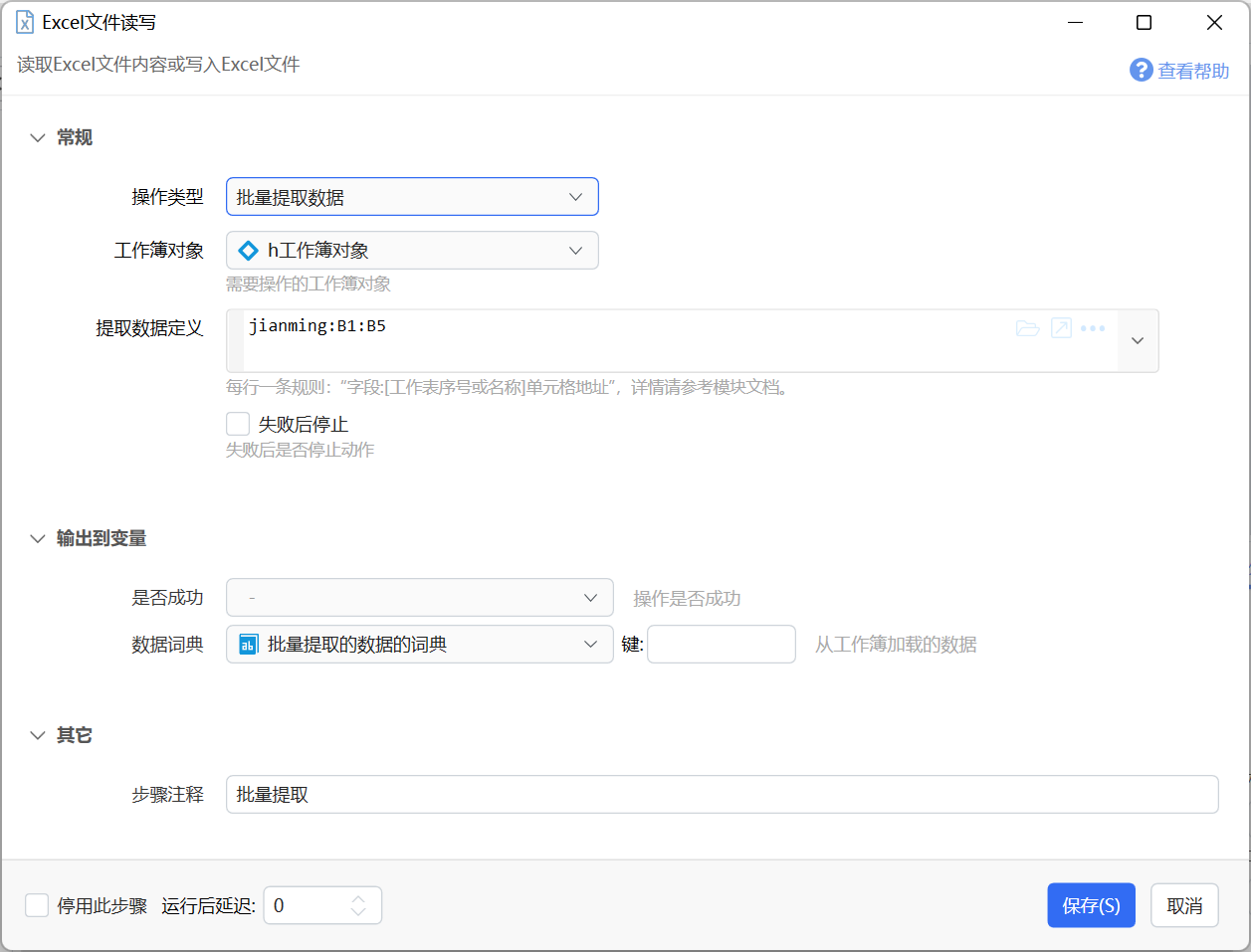Click the dictionary variable icon for 批量提取的数据的词典
This screenshot has width=1251, height=952.
[249, 645]
